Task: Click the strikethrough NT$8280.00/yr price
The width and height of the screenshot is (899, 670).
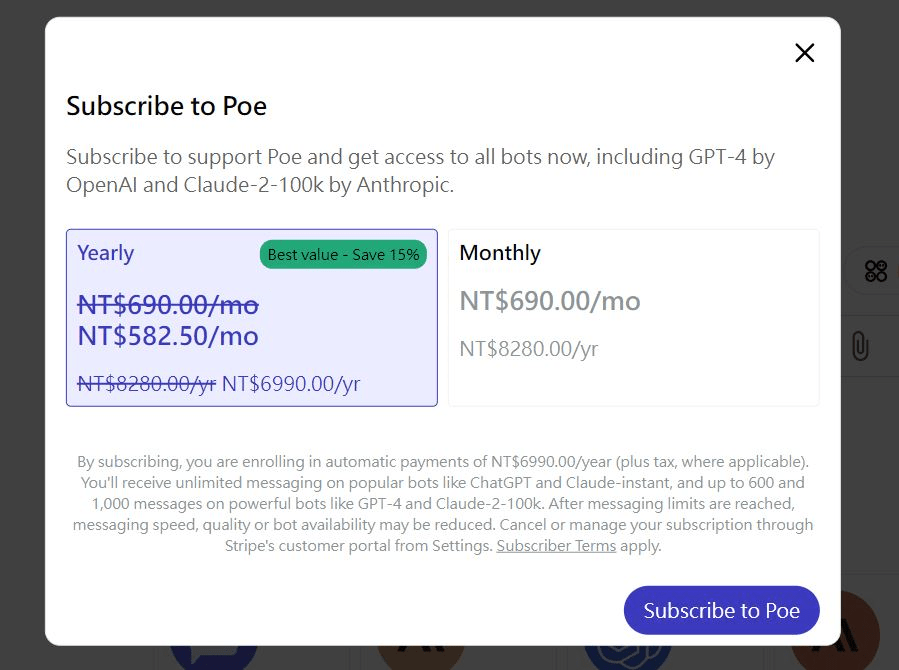Action: coord(146,384)
